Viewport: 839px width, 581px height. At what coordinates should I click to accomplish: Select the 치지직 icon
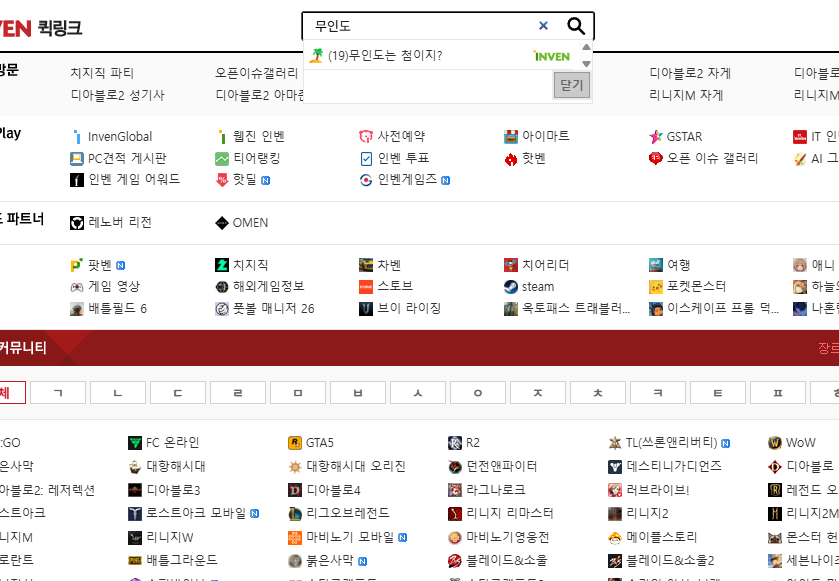coord(221,264)
